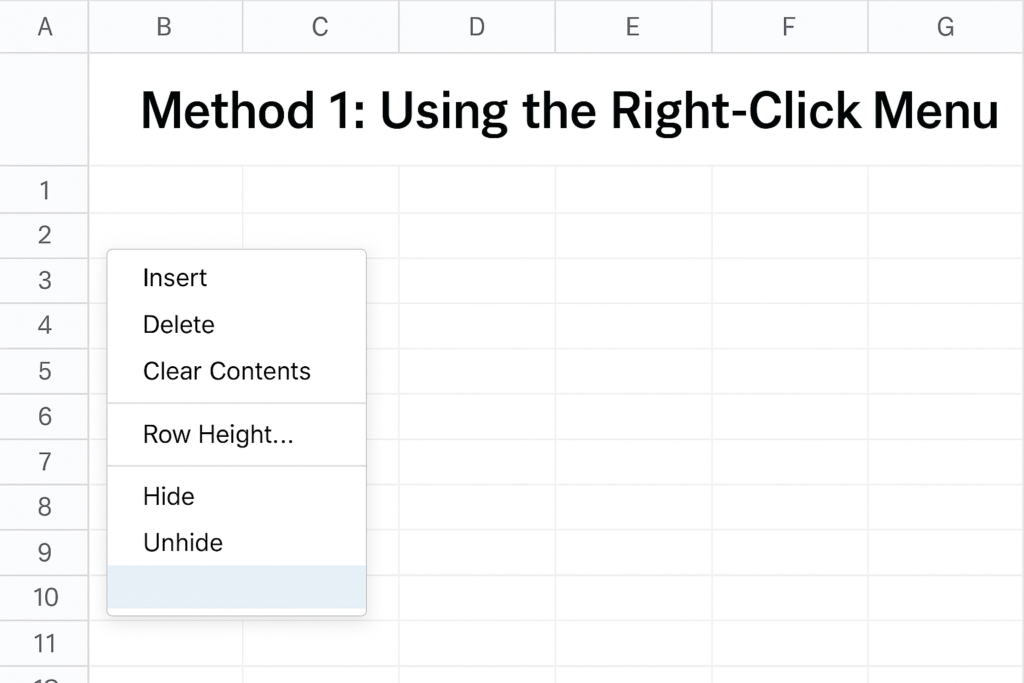The image size is (1024, 683).
Task: Select column C header
Action: tap(320, 27)
